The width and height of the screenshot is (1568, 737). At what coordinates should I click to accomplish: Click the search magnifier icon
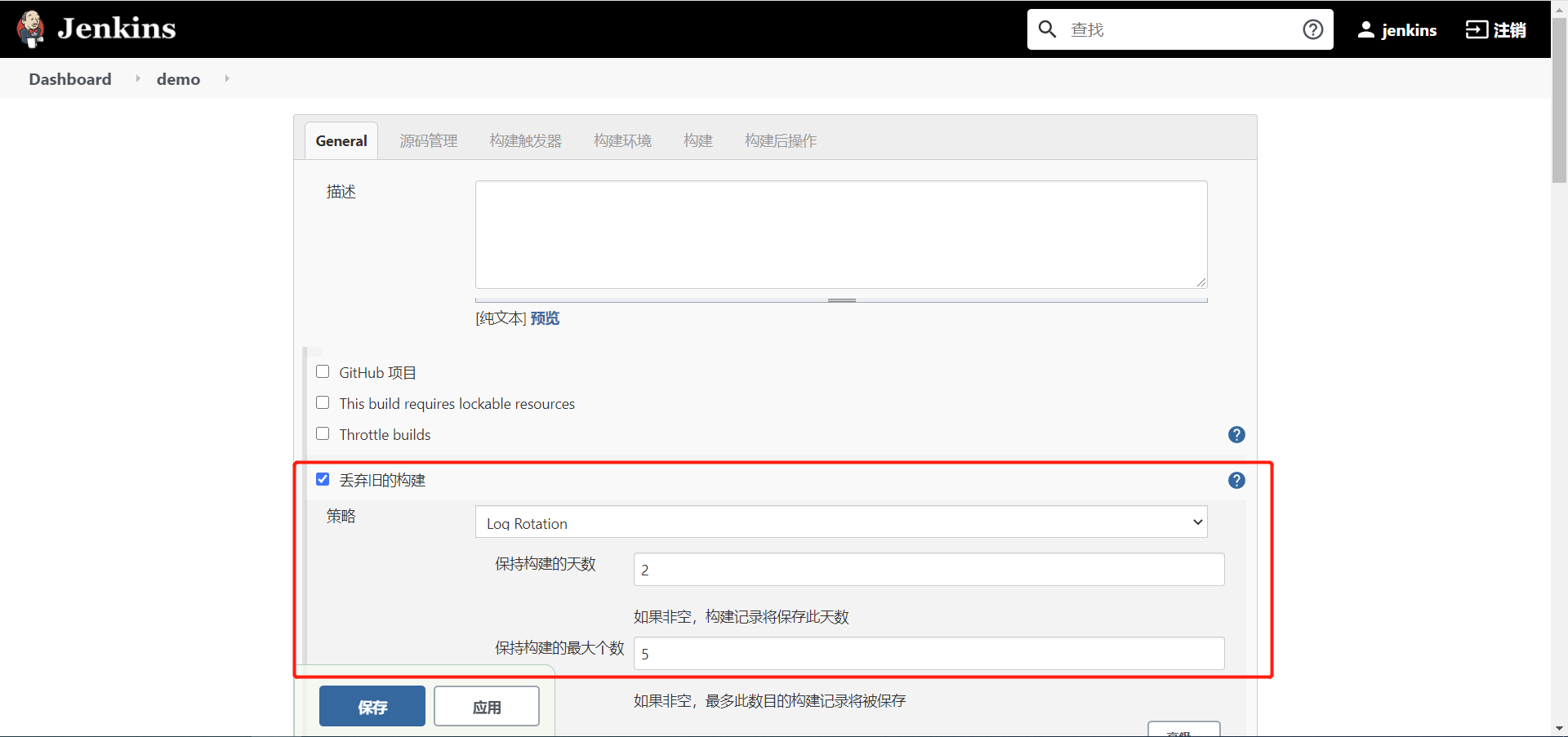point(1048,29)
